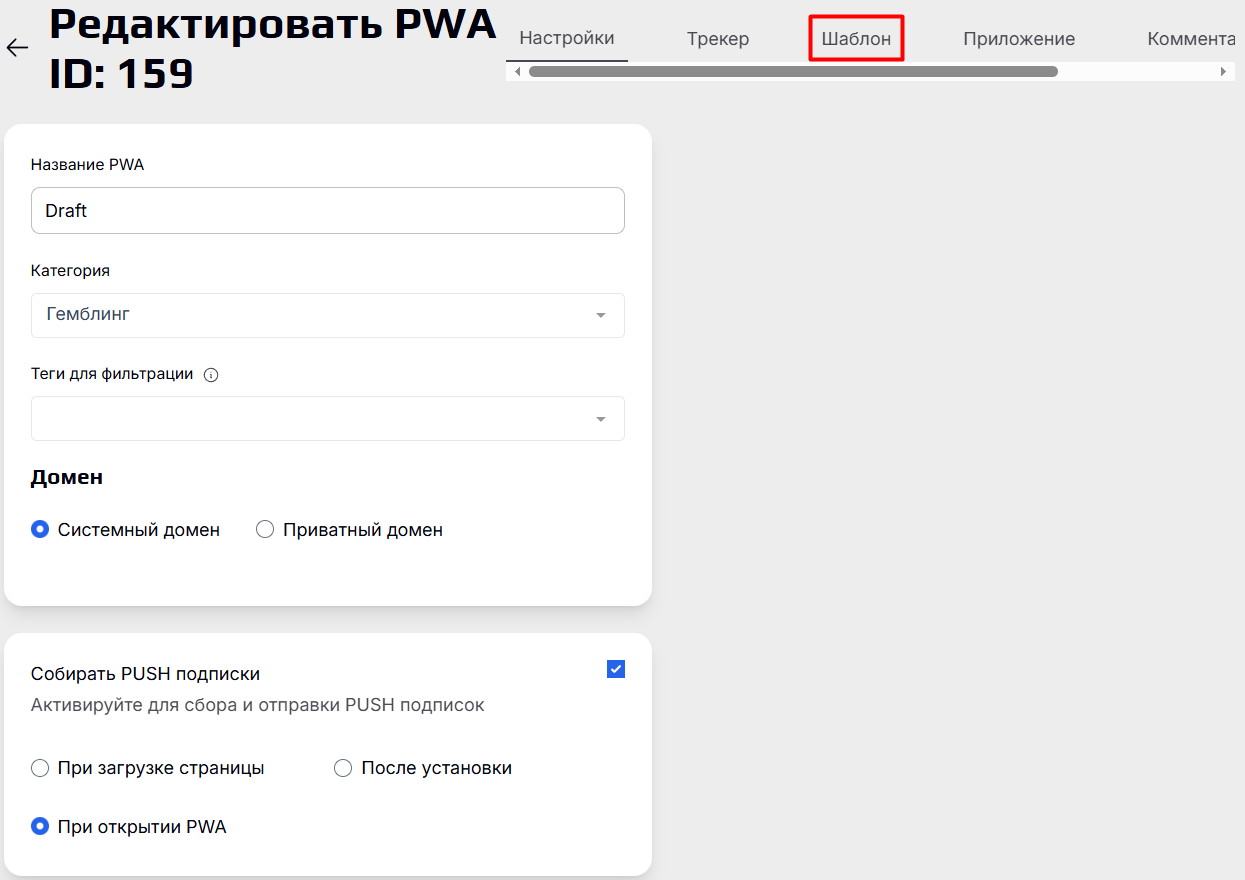Screen dimensions: 1245x880
Task: Click the right scroll arrow of the tab bar
Action: point(1224,71)
